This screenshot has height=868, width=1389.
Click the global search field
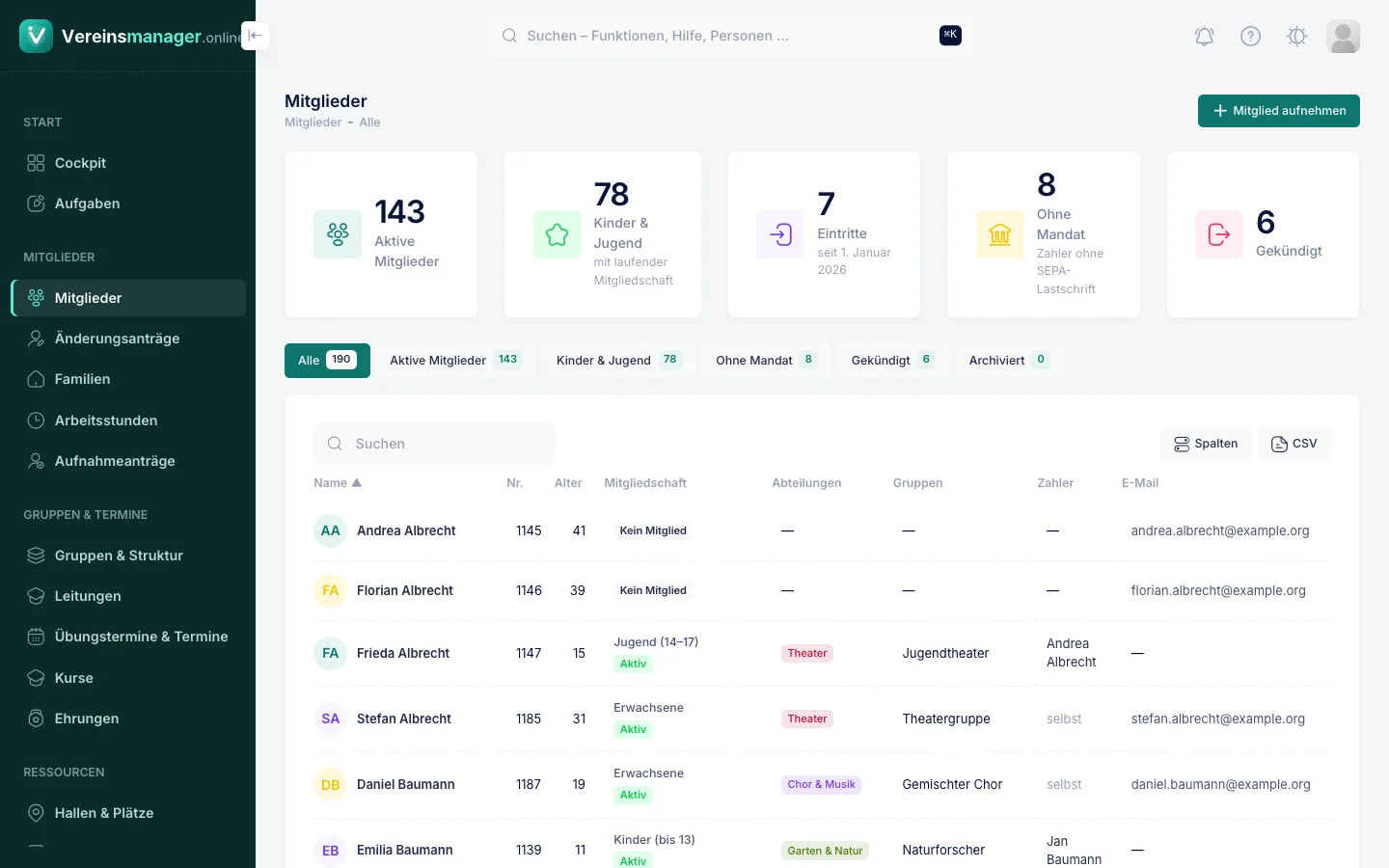click(730, 36)
